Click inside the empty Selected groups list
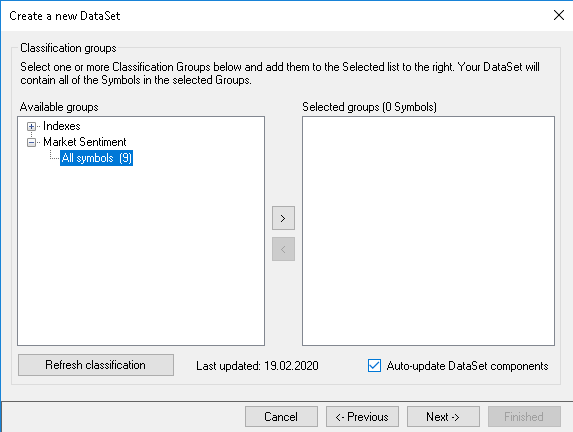The height and width of the screenshot is (432, 573). [x=428, y=231]
